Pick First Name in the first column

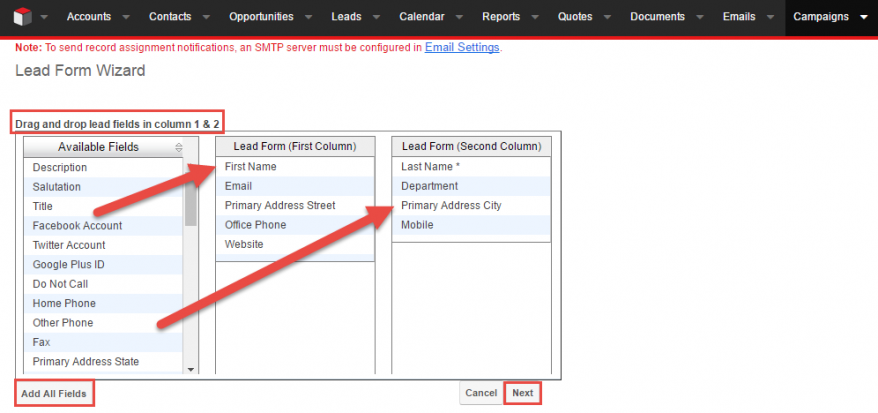click(x=250, y=166)
